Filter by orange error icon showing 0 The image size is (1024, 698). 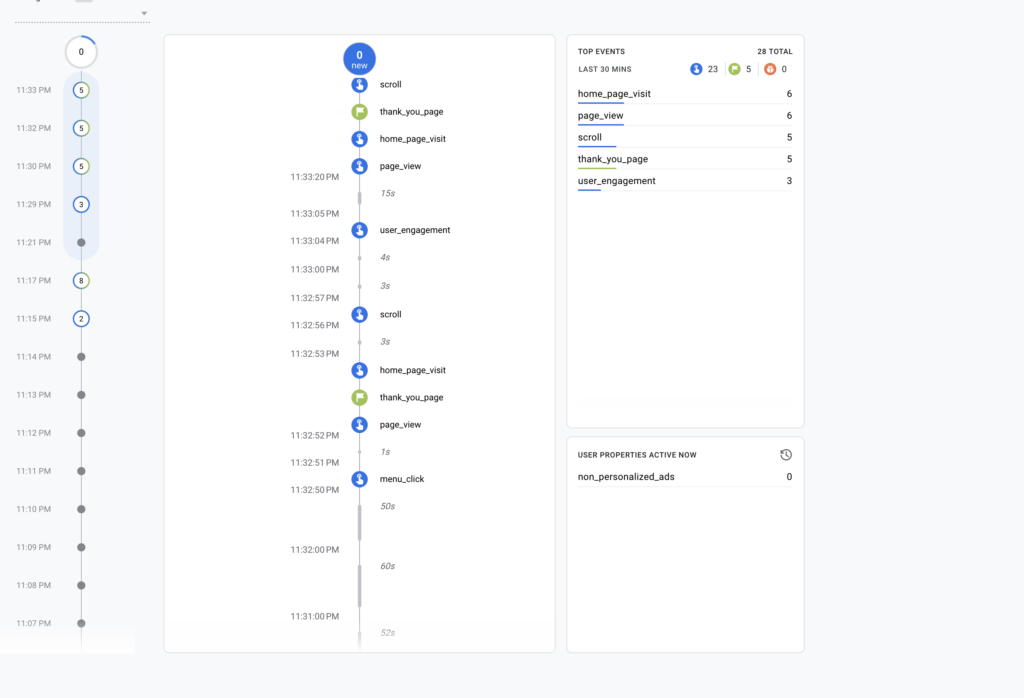(x=769, y=69)
